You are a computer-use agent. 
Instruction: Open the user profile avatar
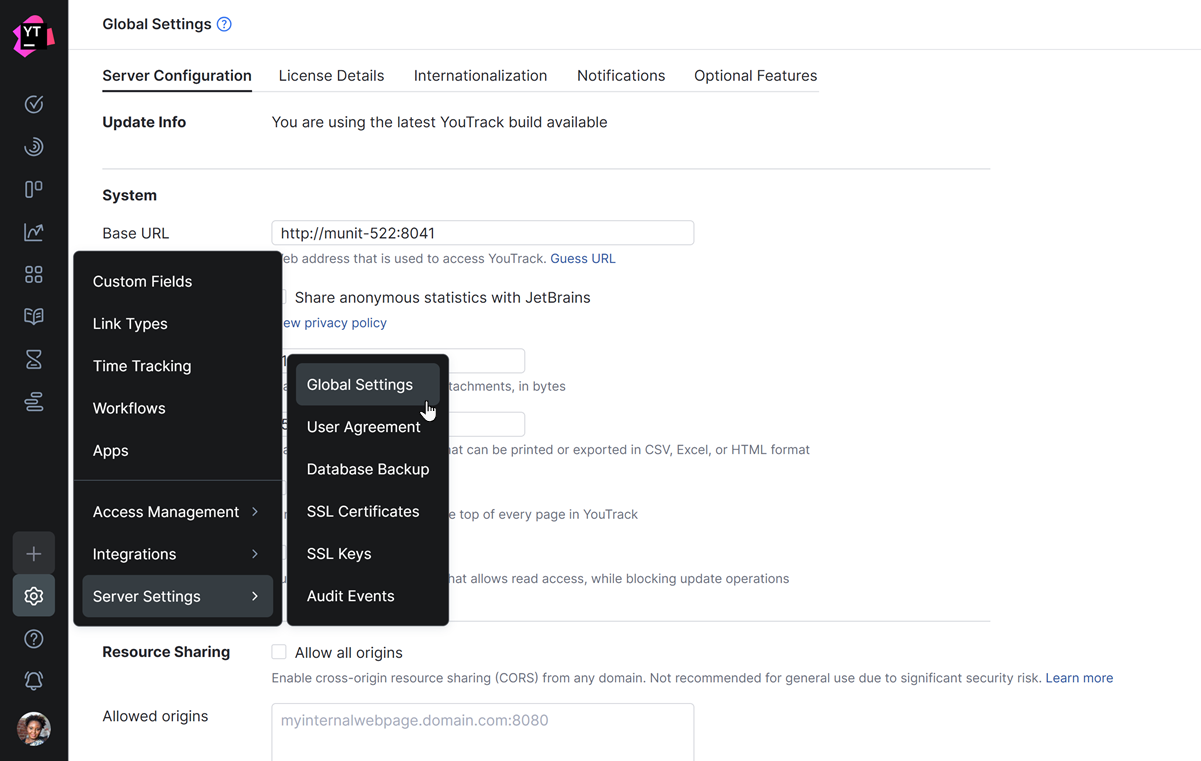click(34, 729)
